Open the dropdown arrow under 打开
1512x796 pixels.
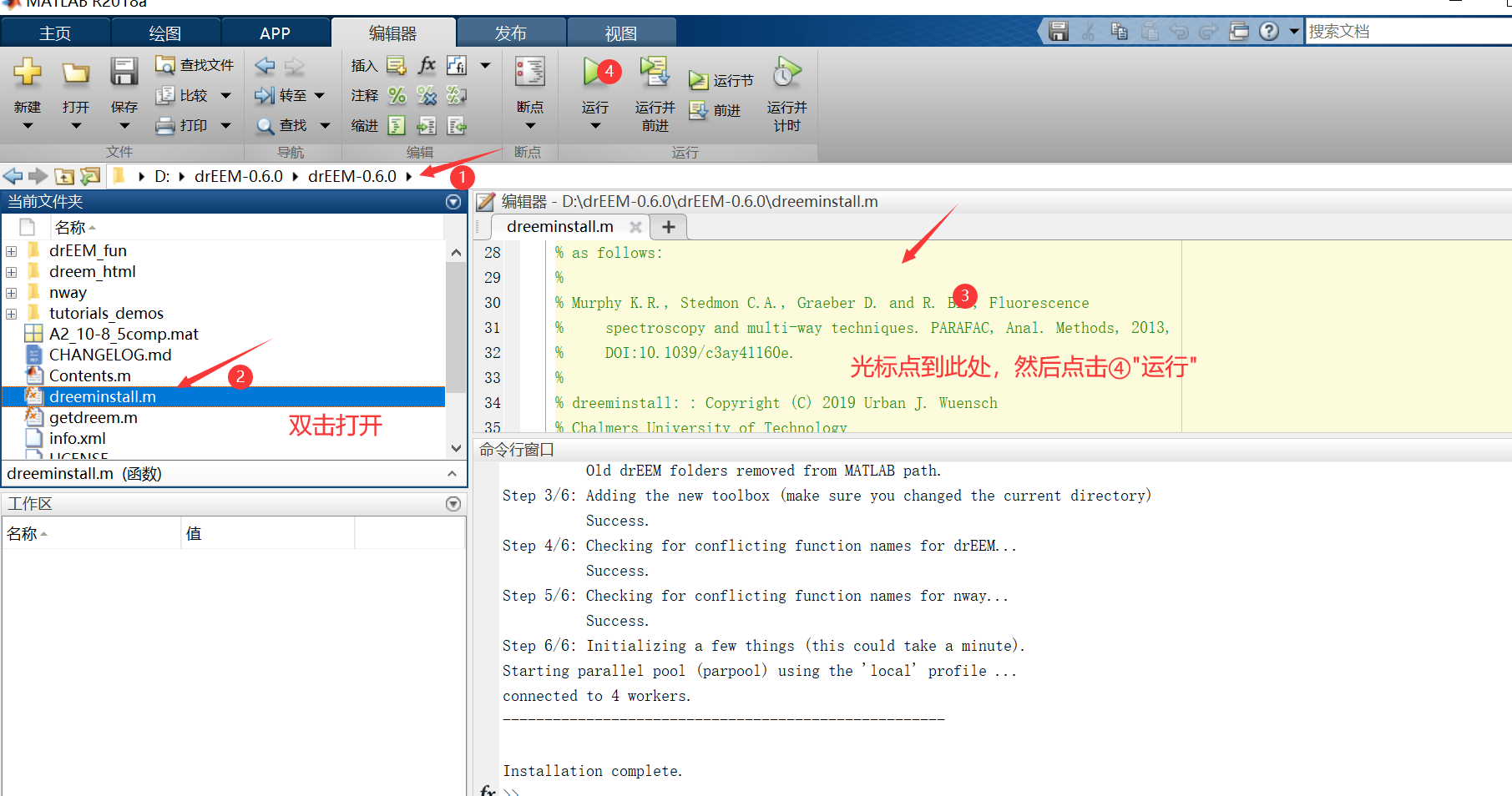pyautogui.click(x=76, y=126)
